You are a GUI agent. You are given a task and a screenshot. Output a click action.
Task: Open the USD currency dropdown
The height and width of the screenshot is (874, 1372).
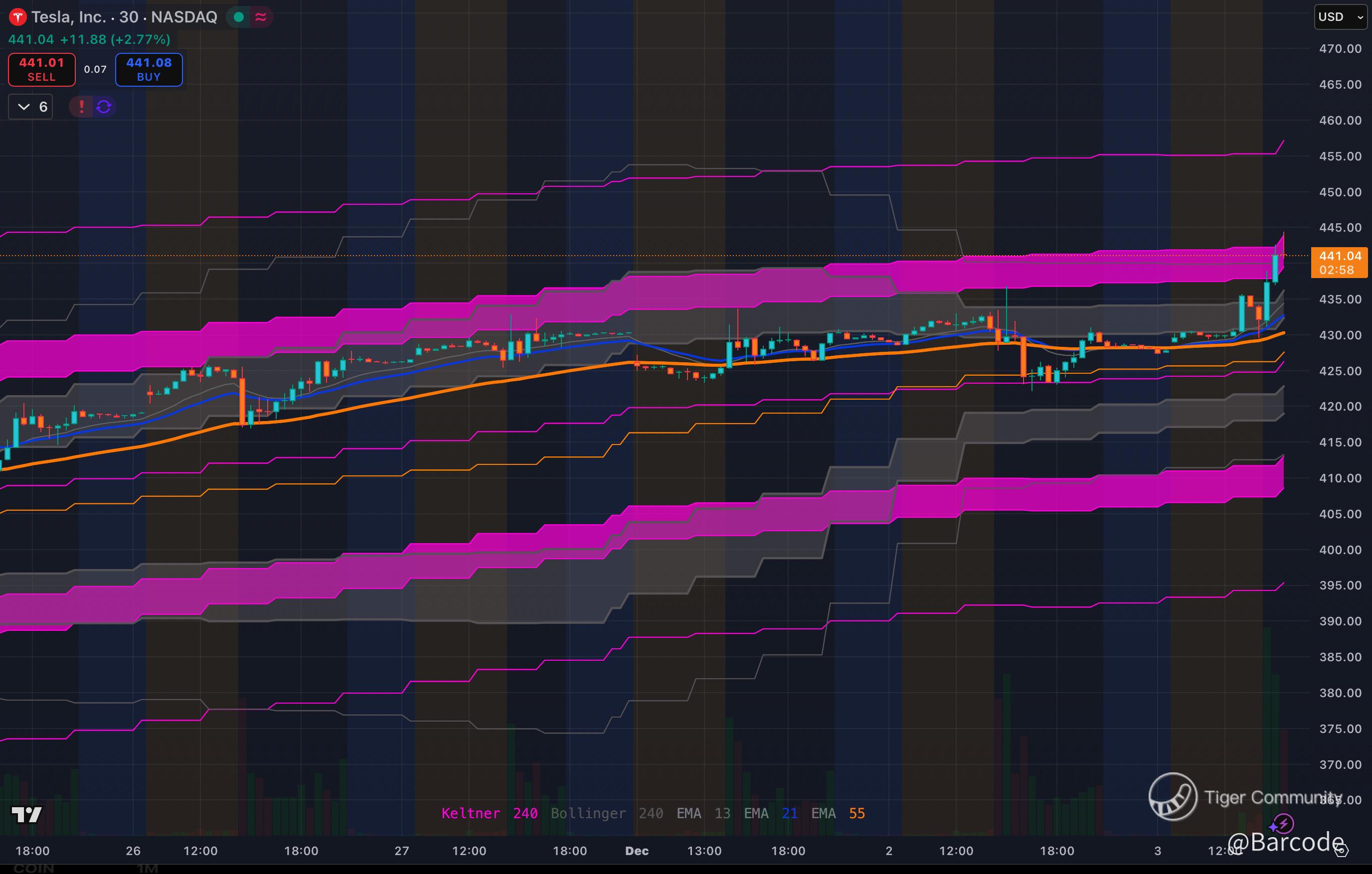tap(1340, 17)
